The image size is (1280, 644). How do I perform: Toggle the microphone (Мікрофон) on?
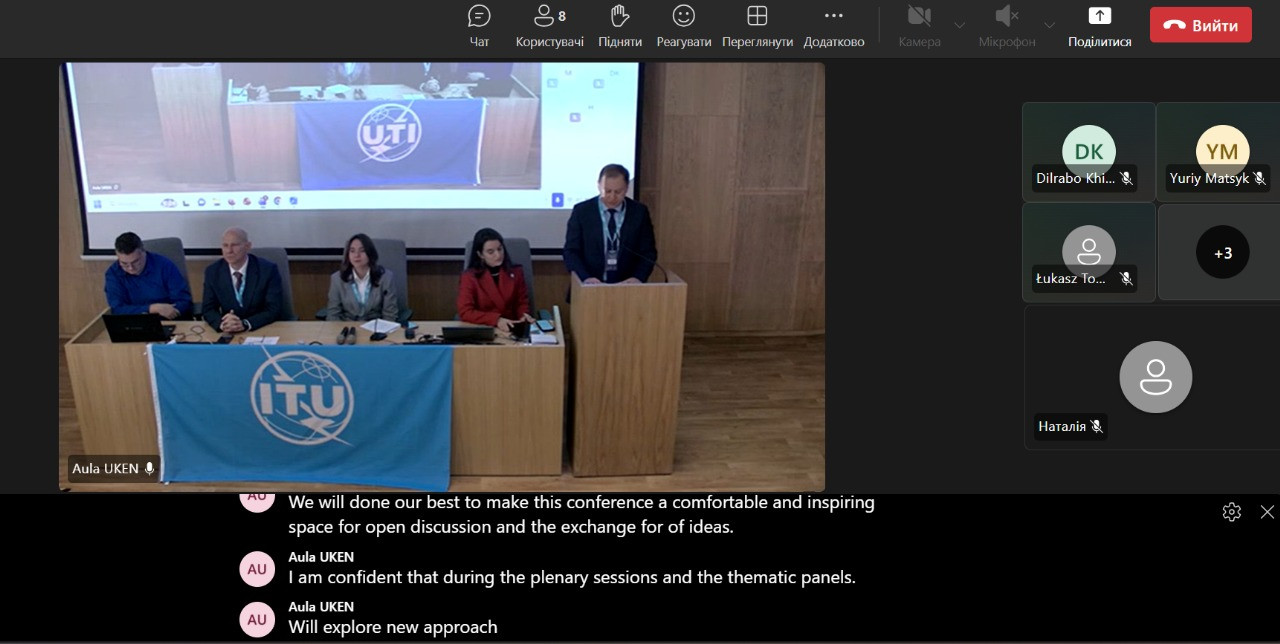pyautogui.click(x=1006, y=25)
